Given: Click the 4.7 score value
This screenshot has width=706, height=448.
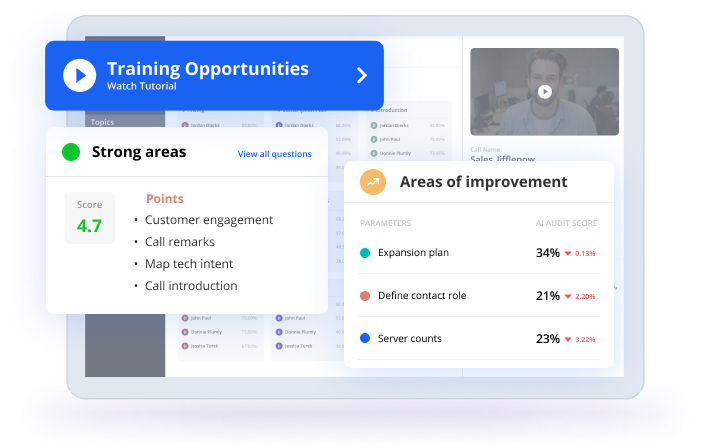Looking at the screenshot, I should 89,226.
